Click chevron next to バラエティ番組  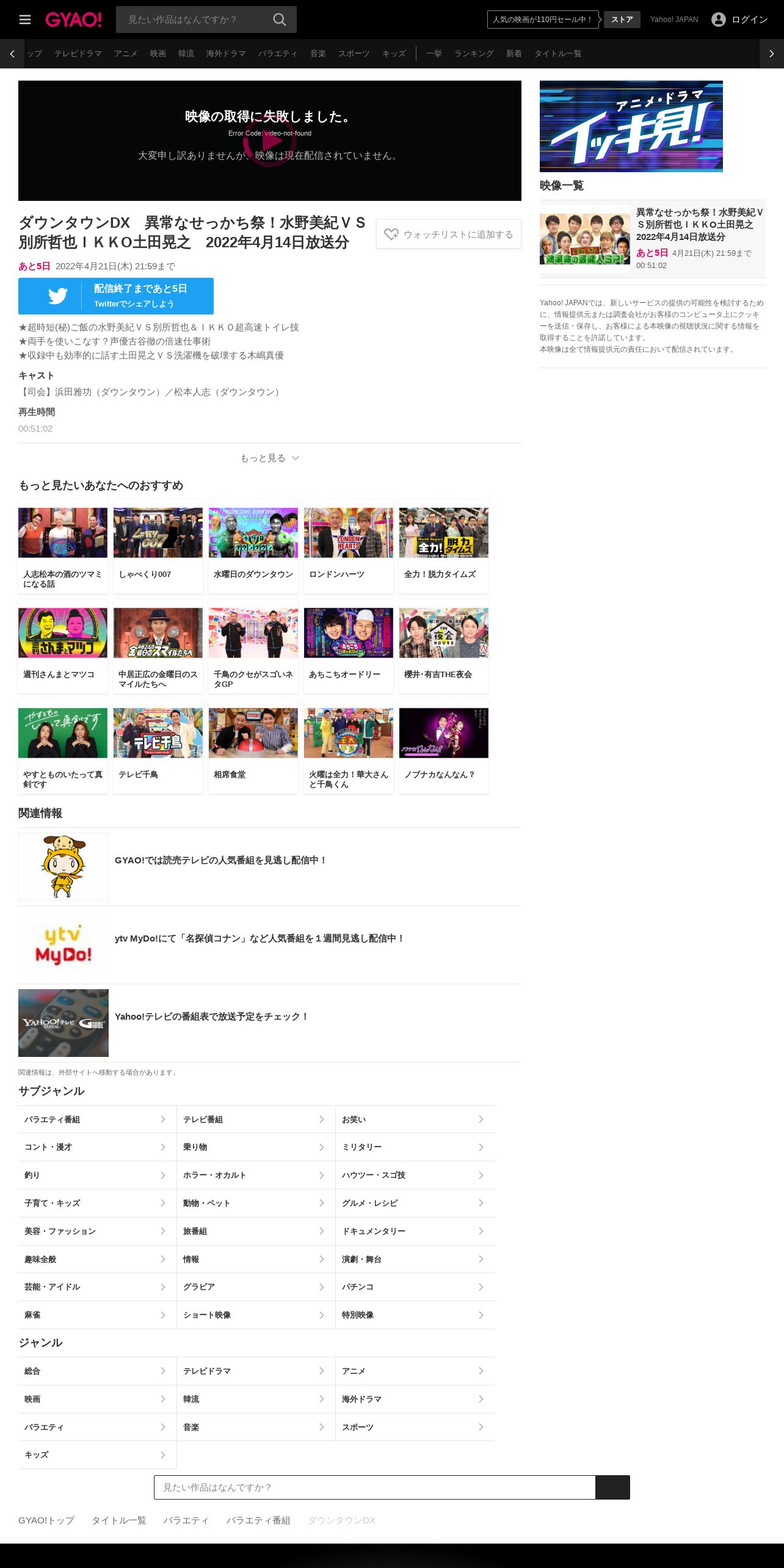[163, 1119]
